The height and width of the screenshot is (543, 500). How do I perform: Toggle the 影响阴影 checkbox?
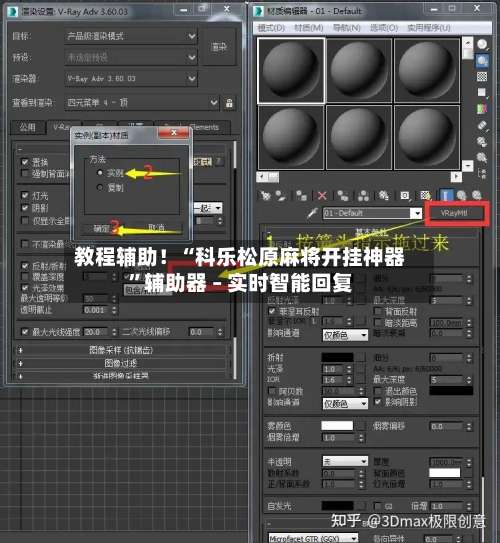click(x=378, y=402)
